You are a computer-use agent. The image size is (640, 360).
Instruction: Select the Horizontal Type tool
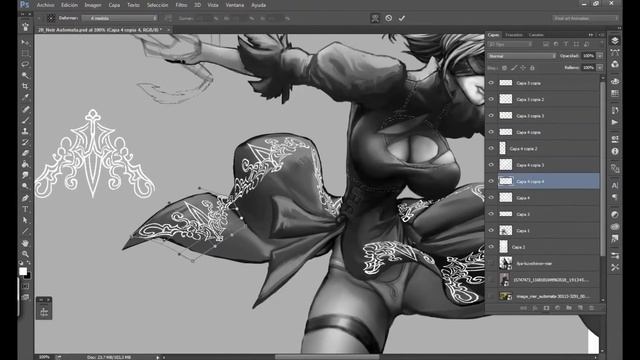(x=25, y=209)
